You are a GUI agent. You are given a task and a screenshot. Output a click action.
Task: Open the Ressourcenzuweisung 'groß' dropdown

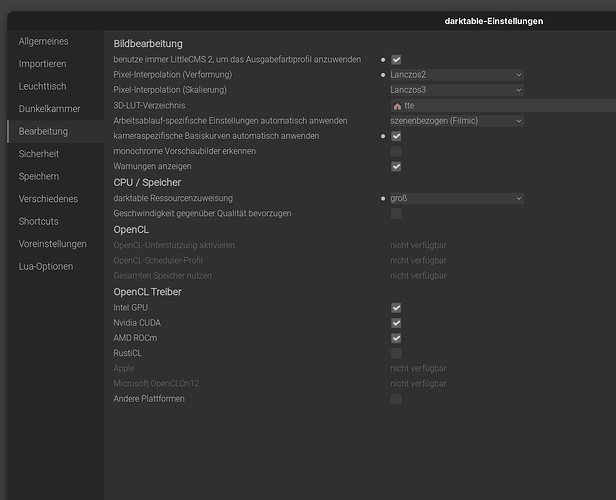click(x=456, y=198)
